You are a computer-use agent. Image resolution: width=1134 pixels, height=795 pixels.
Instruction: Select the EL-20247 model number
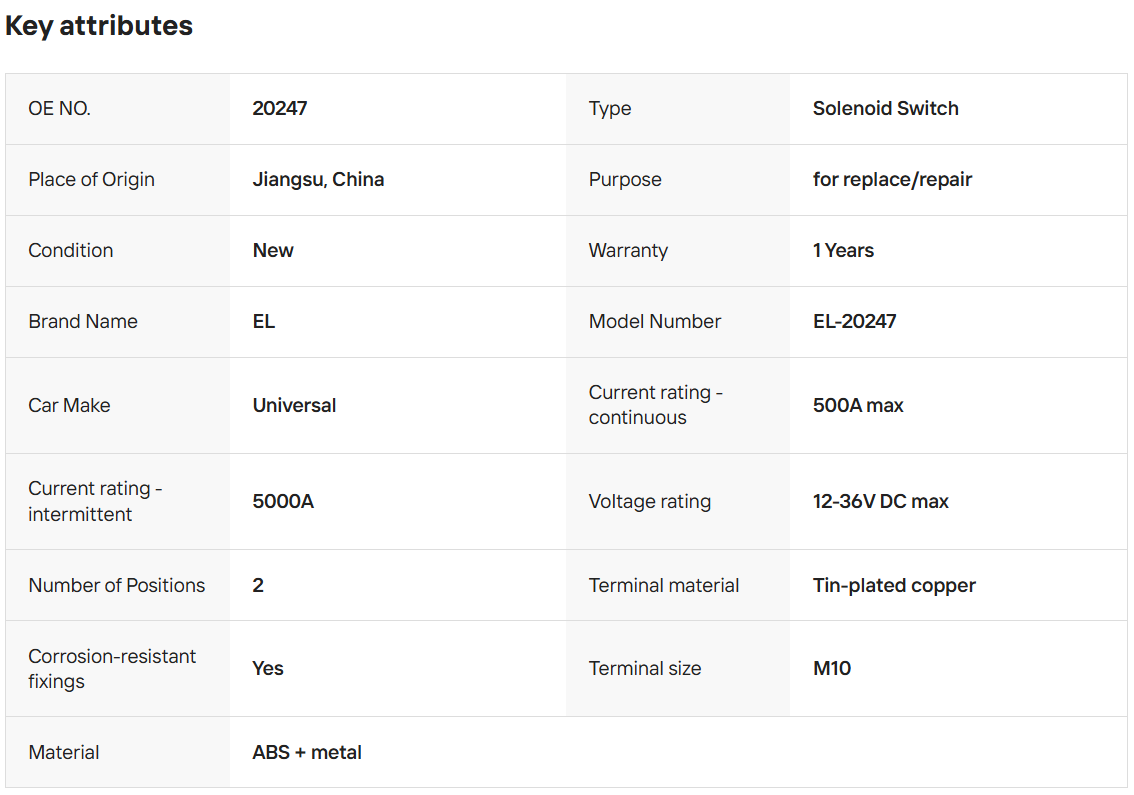click(854, 321)
